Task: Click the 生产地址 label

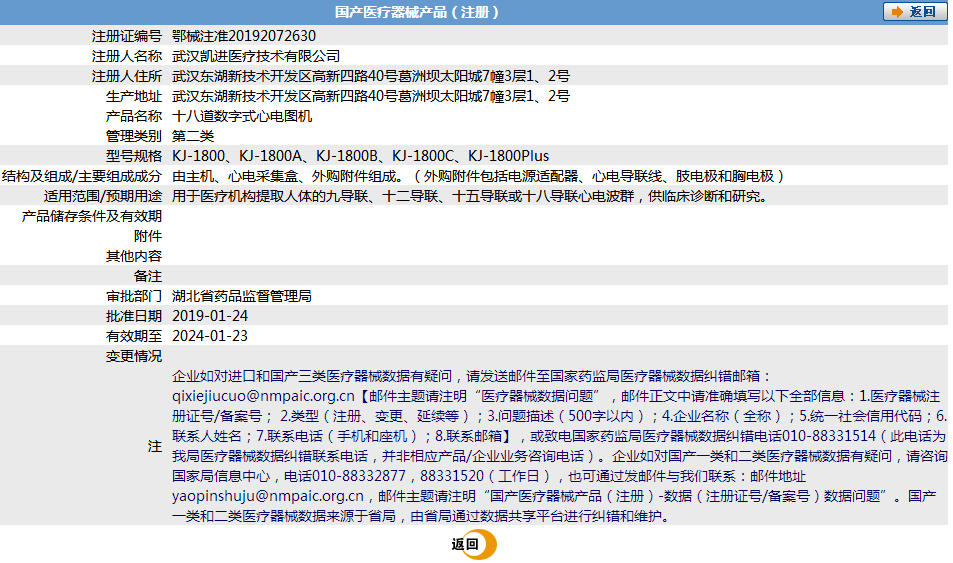Action: 134,96
